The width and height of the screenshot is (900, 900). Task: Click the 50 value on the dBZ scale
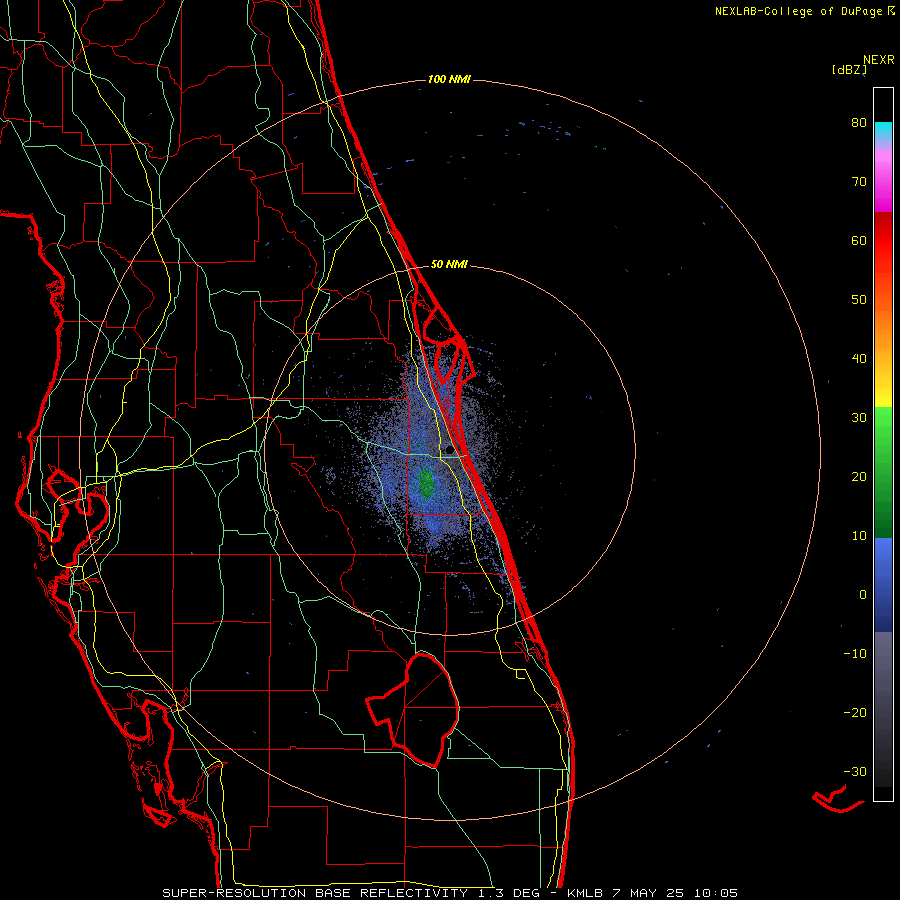click(x=859, y=300)
